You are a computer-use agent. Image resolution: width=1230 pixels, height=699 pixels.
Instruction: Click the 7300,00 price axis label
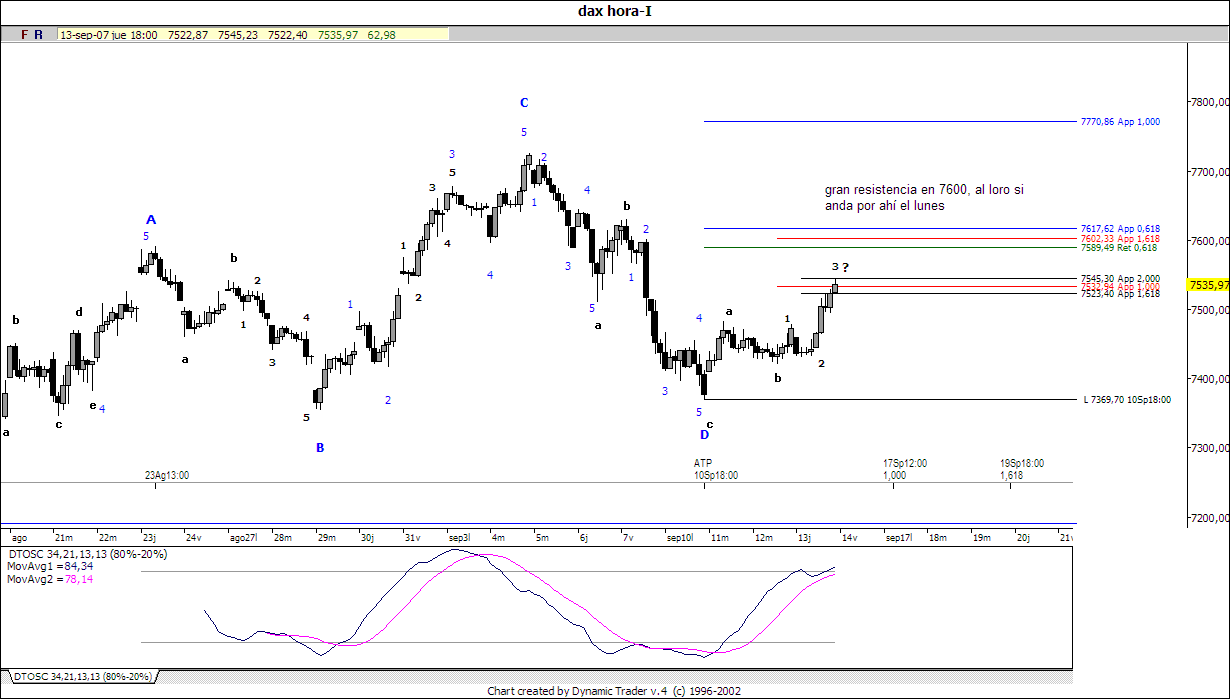pyautogui.click(x=1209, y=449)
